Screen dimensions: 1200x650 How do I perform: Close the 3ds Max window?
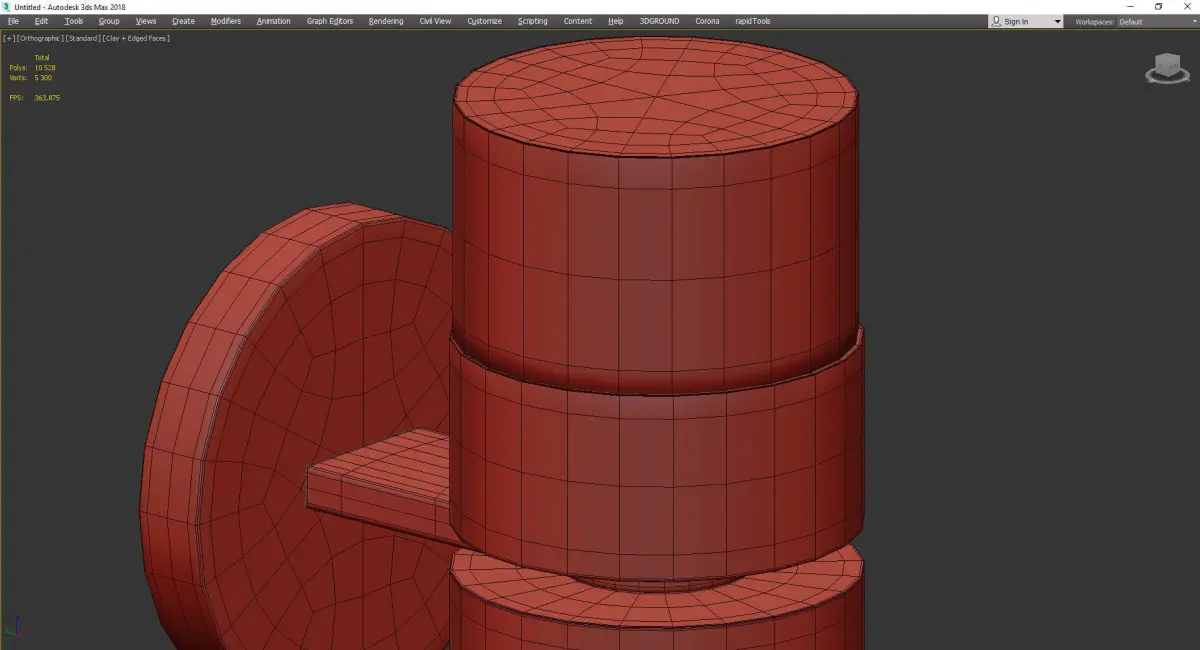(x=1185, y=7)
